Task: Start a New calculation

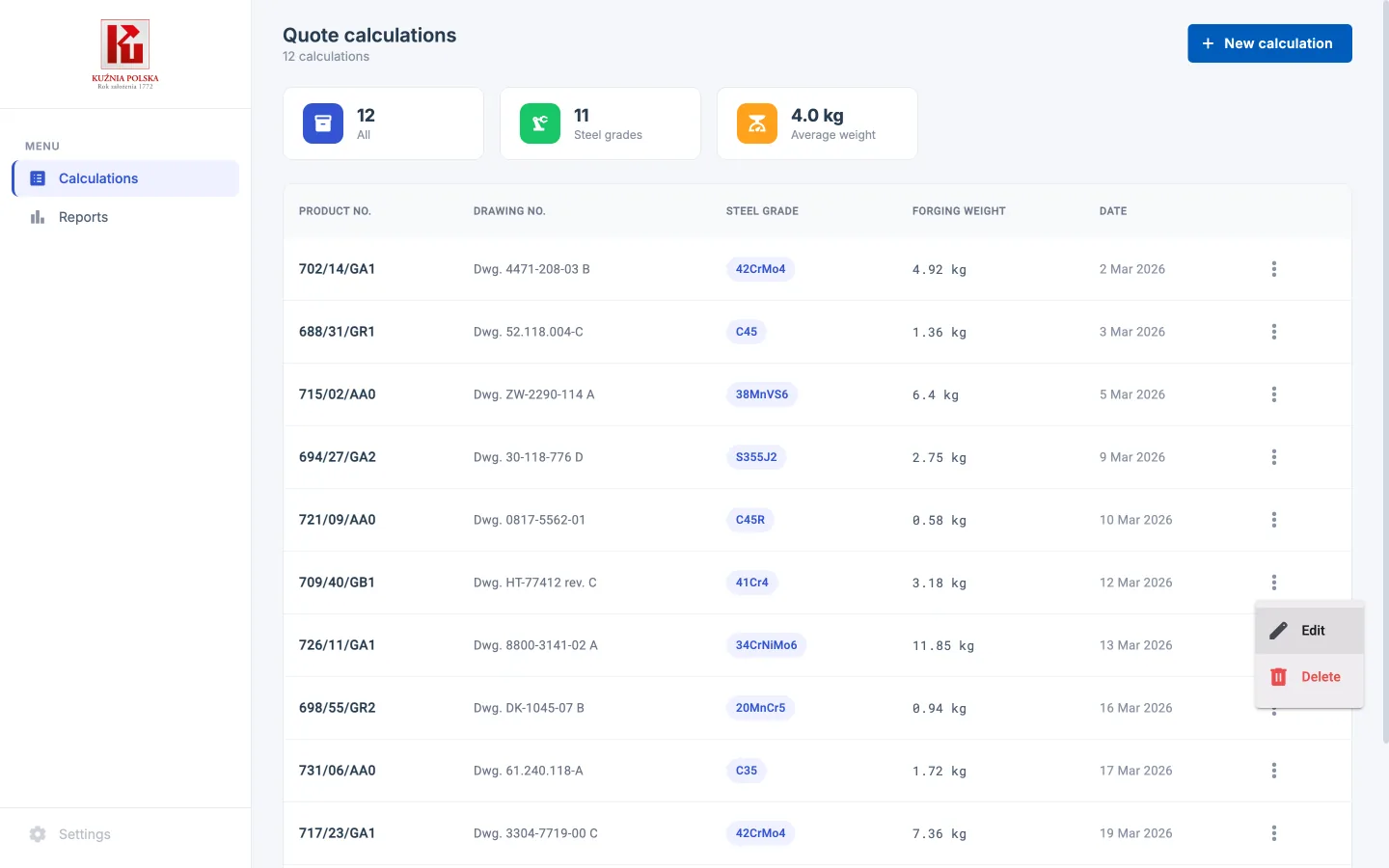Action: [1269, 43]
